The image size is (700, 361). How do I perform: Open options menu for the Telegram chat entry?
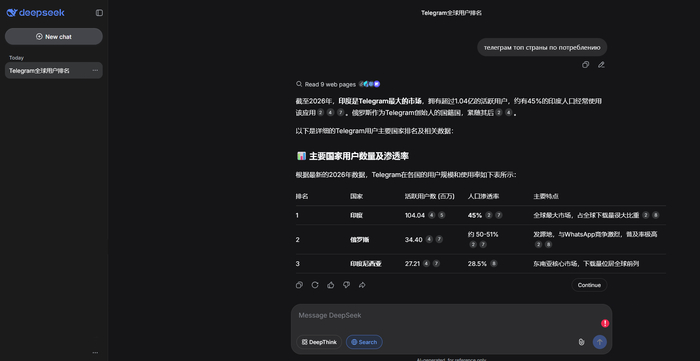(95, 71)
